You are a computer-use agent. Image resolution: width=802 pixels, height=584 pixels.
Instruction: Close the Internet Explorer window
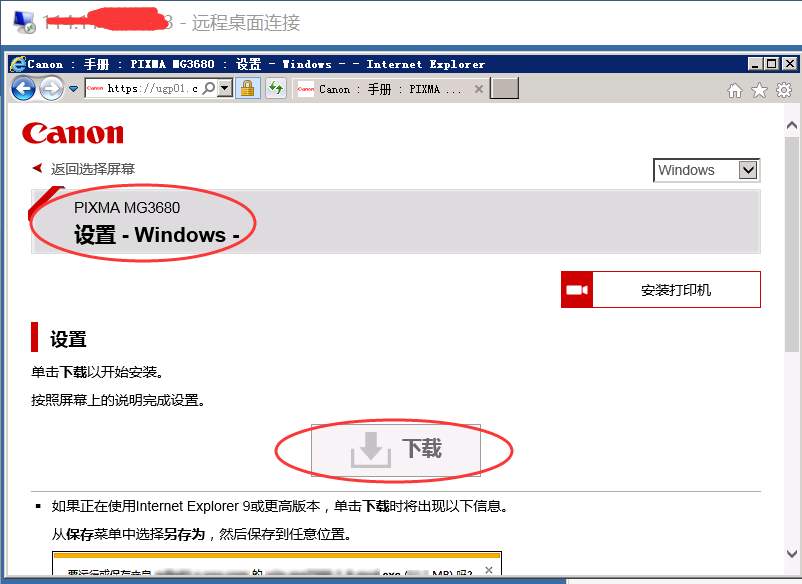(x=790, y=64)
